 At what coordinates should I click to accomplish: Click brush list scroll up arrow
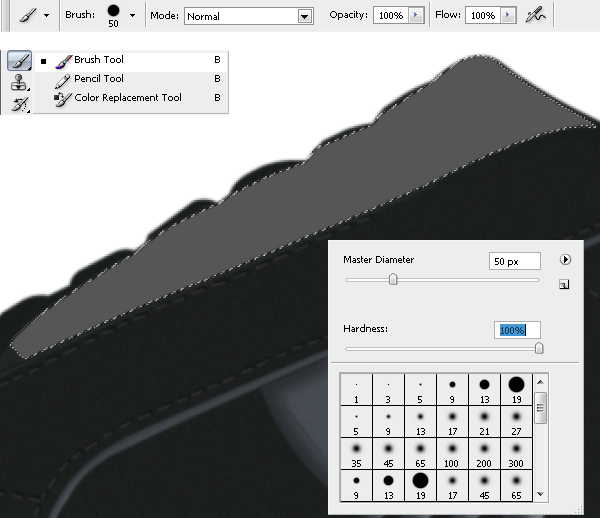540,382
